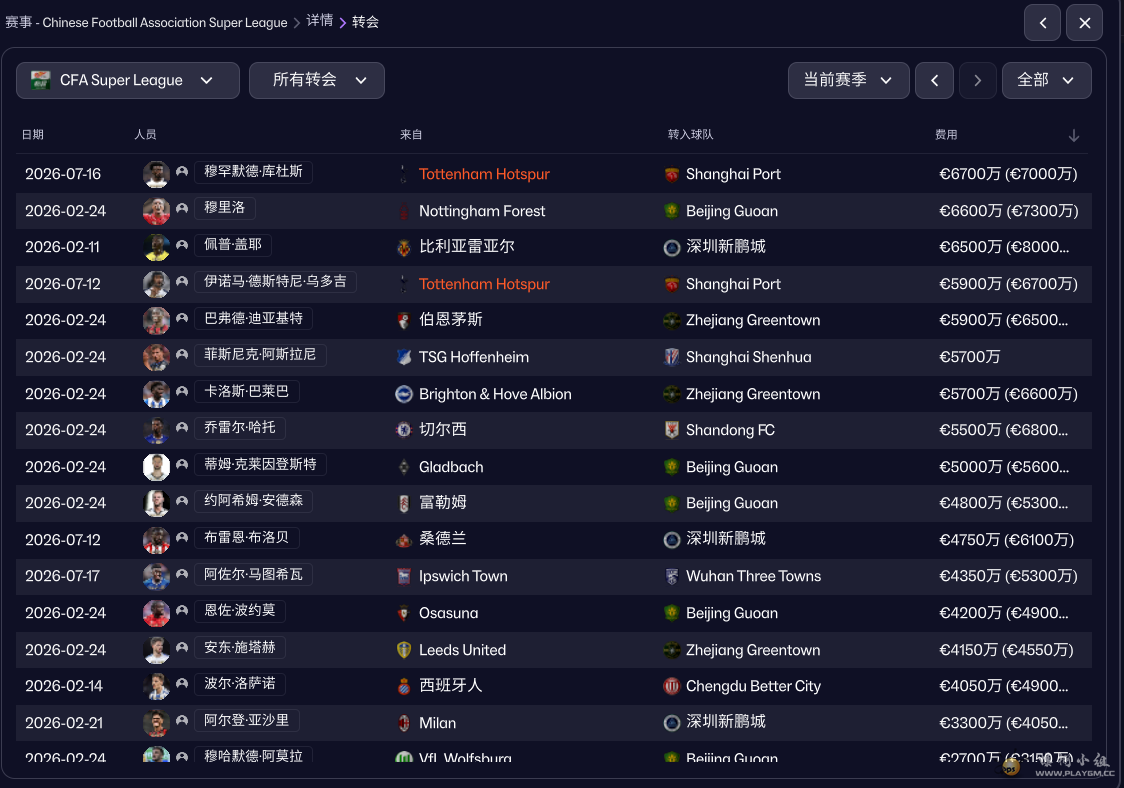Click the 切尔西 club crest
The height and width of the screenshot is (788, 1124).
tap(404, 429)
